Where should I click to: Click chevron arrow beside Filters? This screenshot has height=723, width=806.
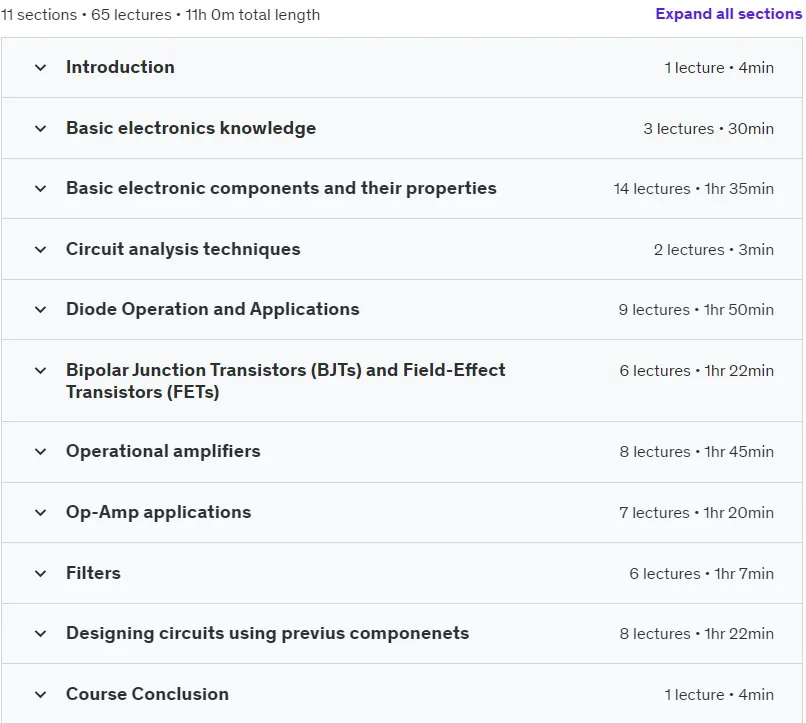(41, 573)
